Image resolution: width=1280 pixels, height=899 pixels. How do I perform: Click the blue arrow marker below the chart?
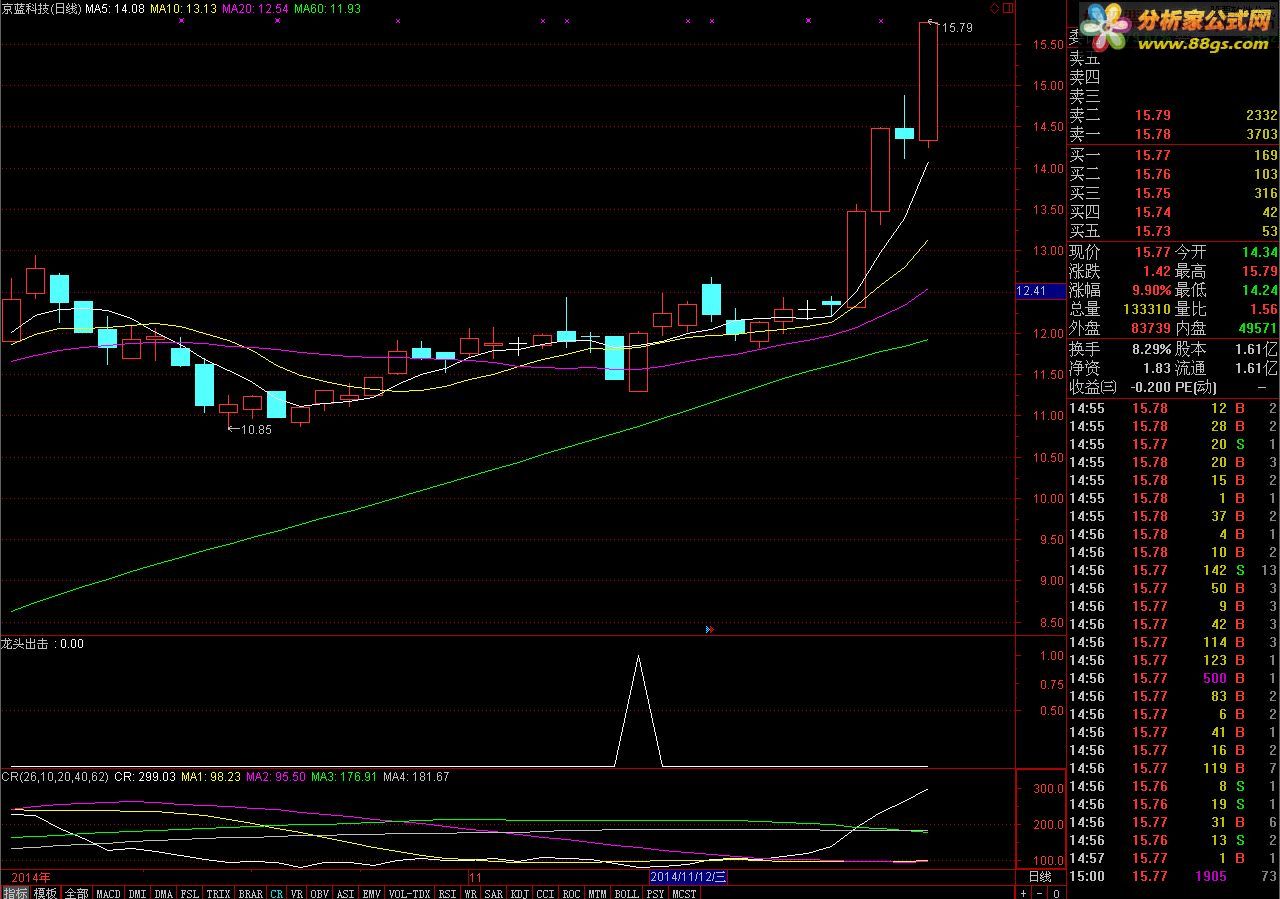point(709,629)
